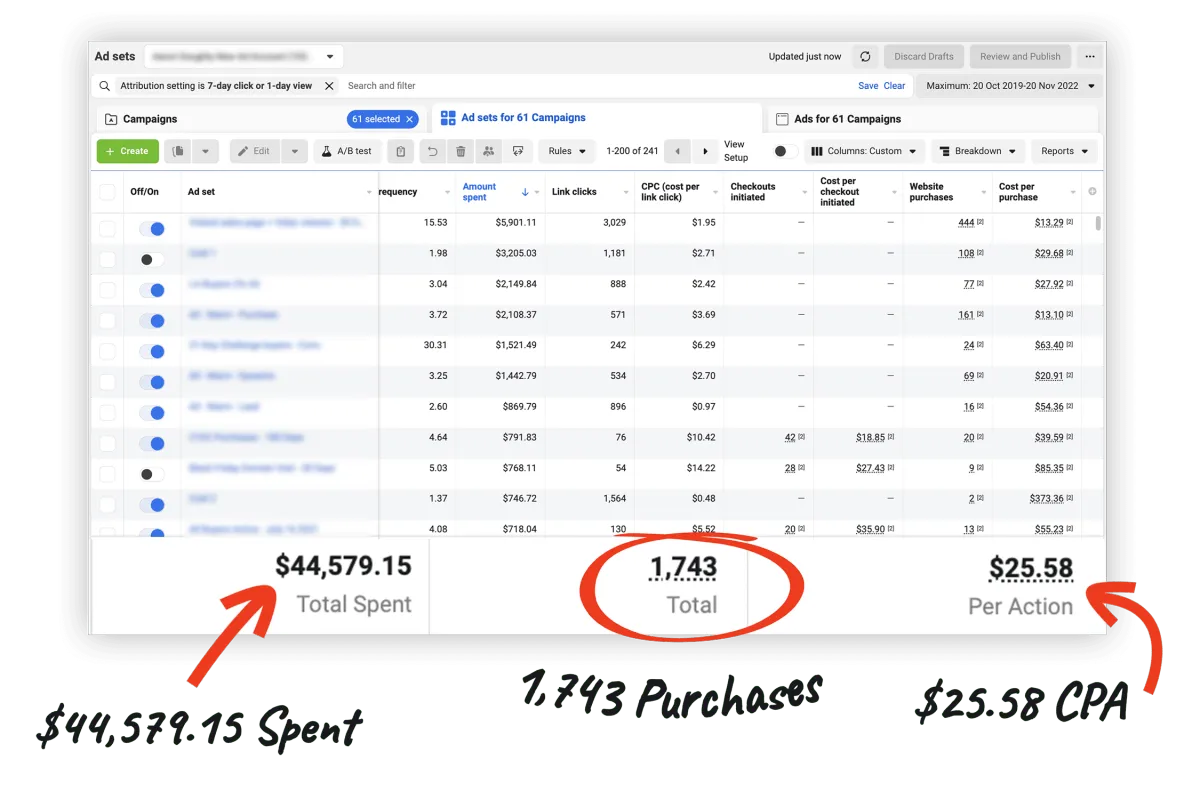
Task: Click the Campaigns folder icon
Action: 111,119
